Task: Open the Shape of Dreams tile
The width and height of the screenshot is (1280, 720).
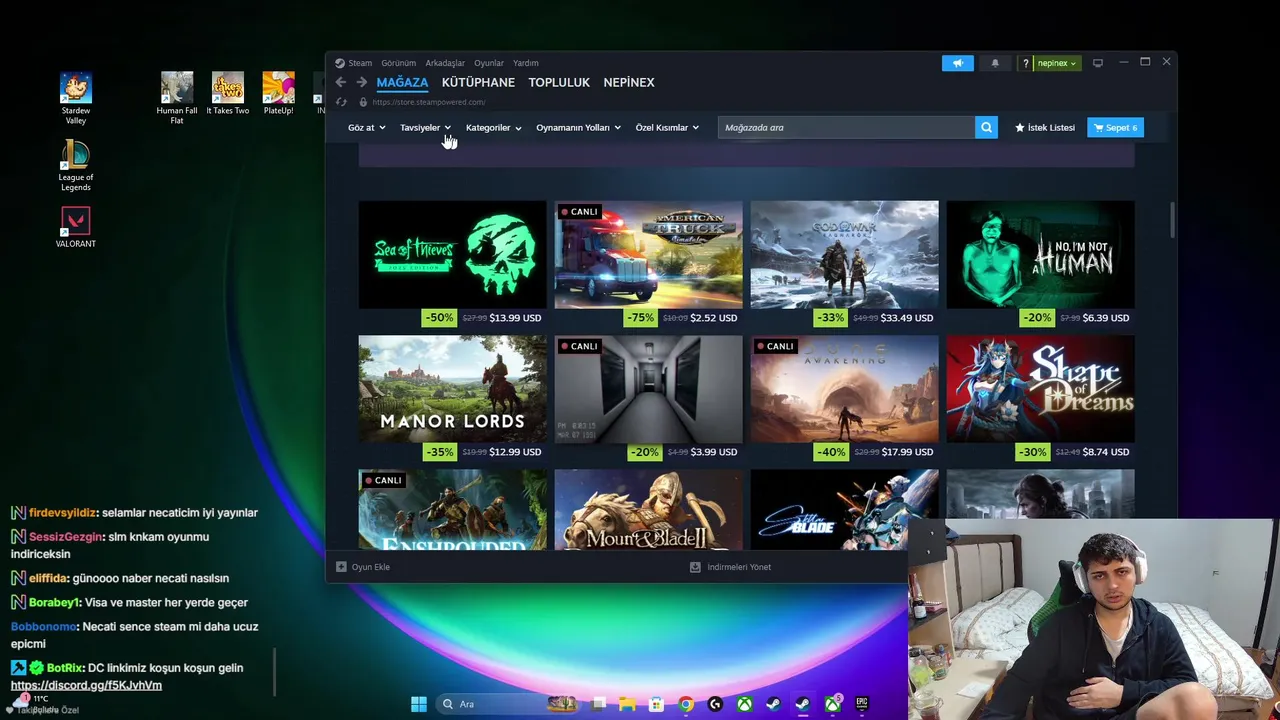Action: coord(1040,388)
